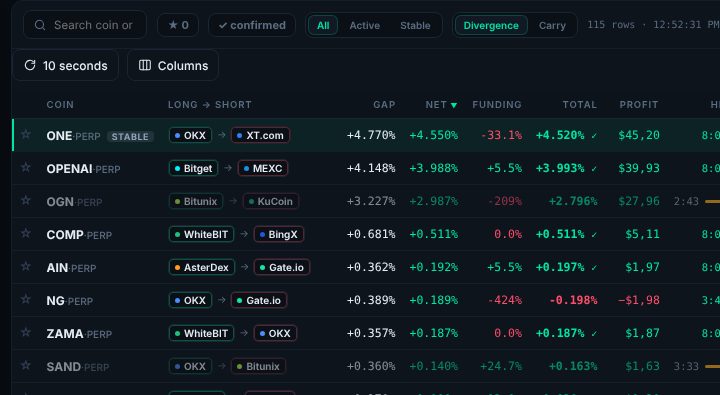Select the Stable tab
The image size is (720, 395).
point(415,25)
